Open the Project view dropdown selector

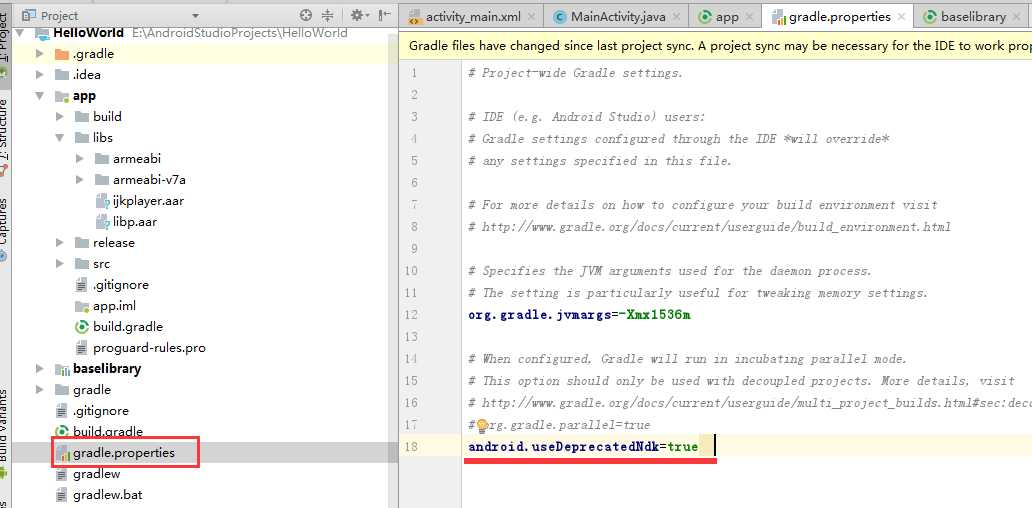pos(195,15)
